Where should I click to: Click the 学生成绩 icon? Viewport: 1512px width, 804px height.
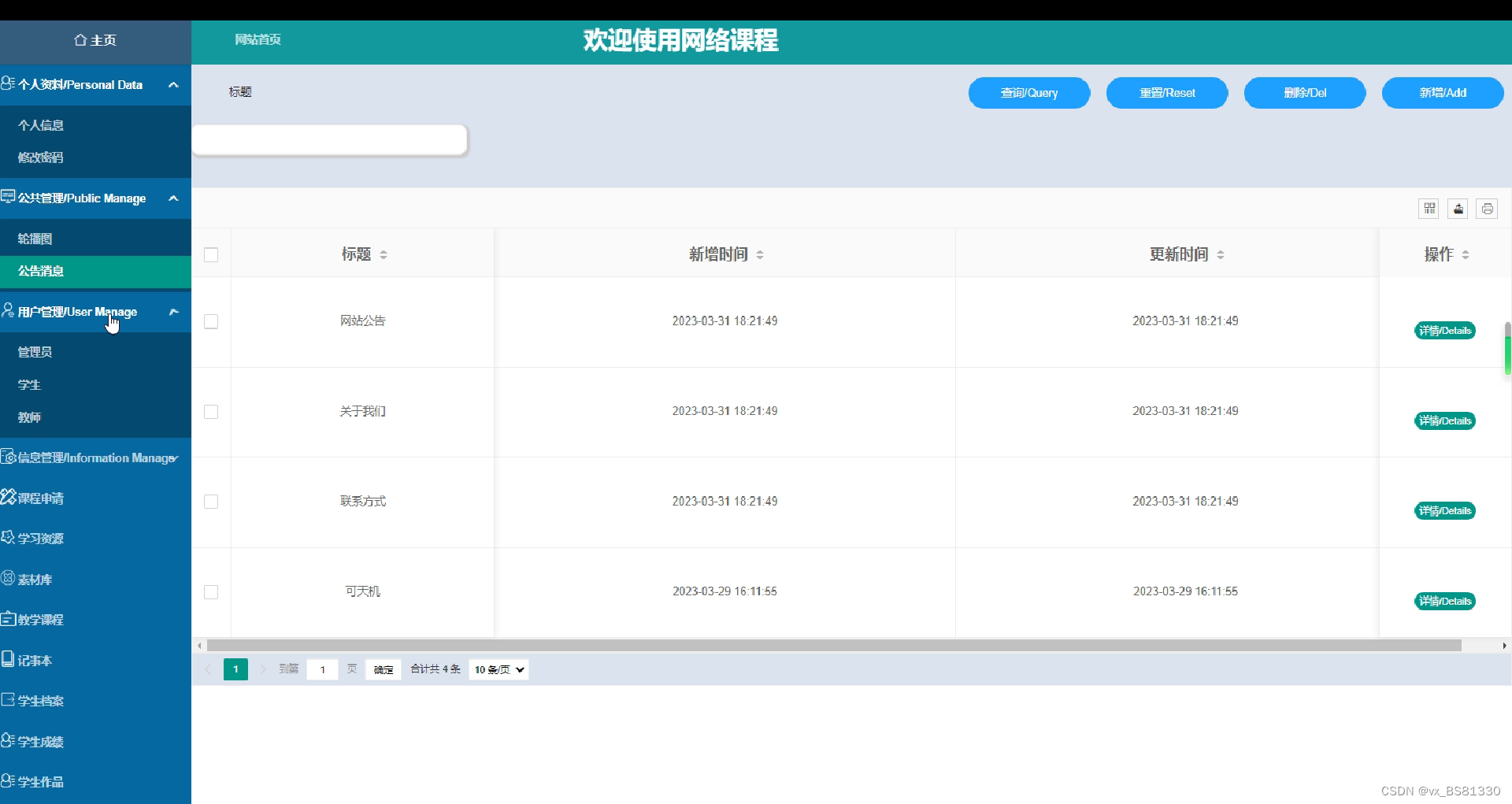point(8,740)
